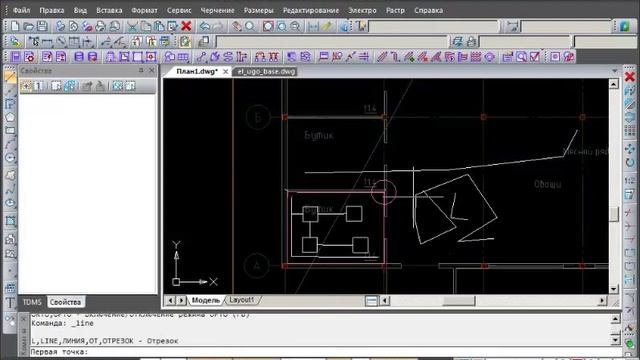Click the quick select star icon in Свойства panel

pyautogui.click(x=26, y=86)
